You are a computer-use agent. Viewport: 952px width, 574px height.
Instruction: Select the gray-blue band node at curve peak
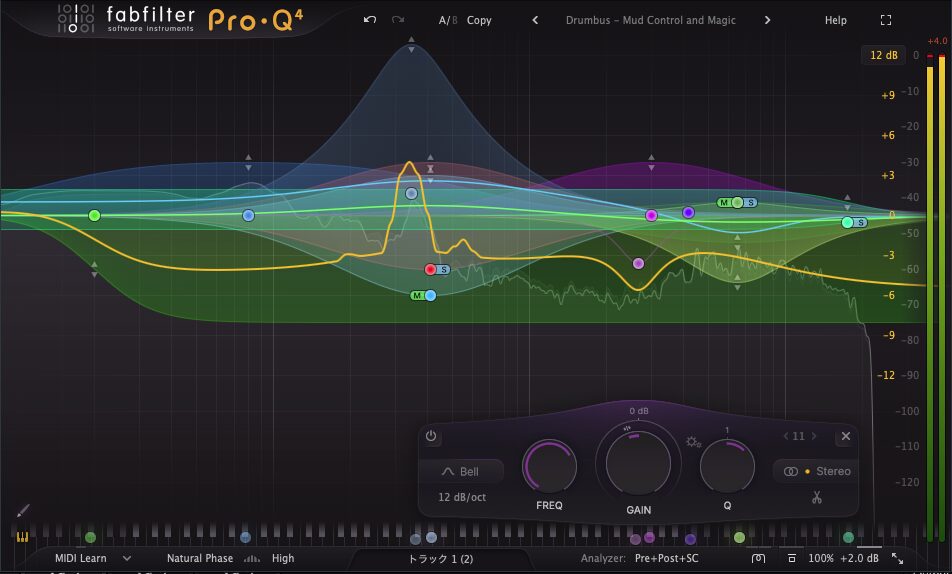412,194
